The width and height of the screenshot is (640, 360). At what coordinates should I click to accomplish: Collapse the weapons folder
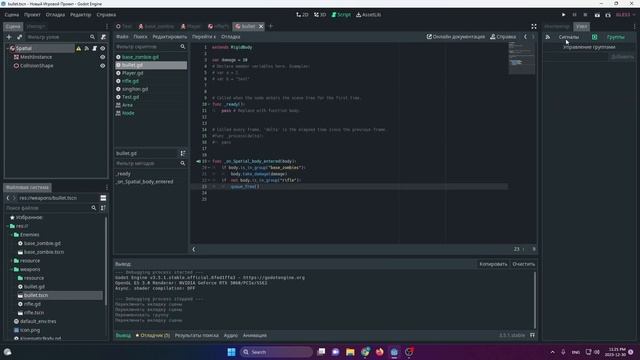(11, 269)
